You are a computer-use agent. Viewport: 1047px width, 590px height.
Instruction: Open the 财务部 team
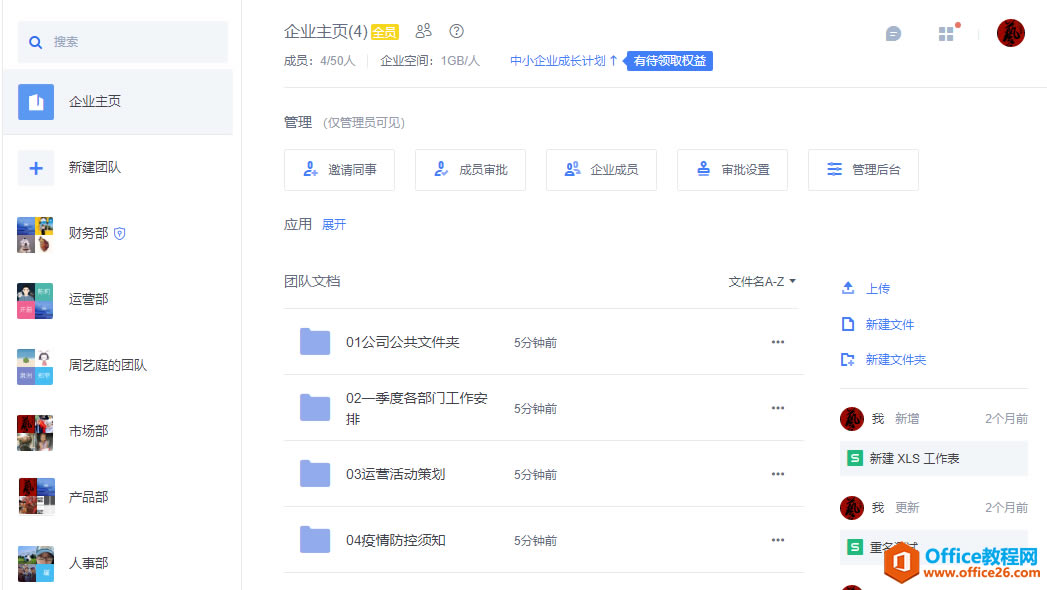pyautogui.click(x=88, y=233)
